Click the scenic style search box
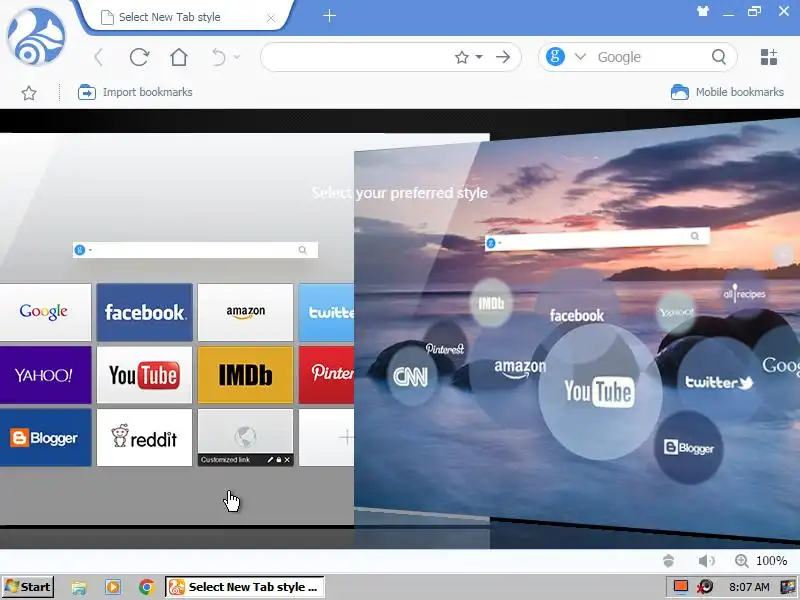 (597, 239)
